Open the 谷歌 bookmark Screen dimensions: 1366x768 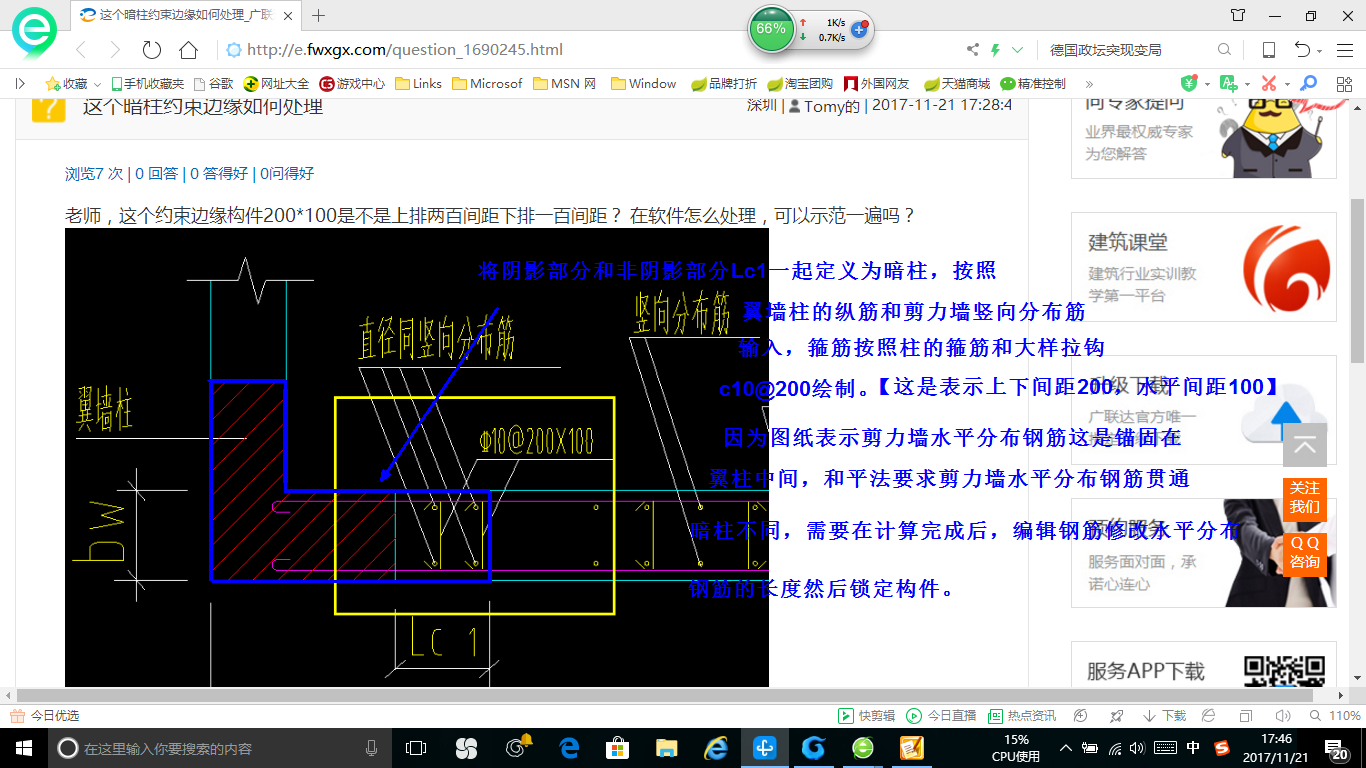pyautogui.click(x=214, y=84)
